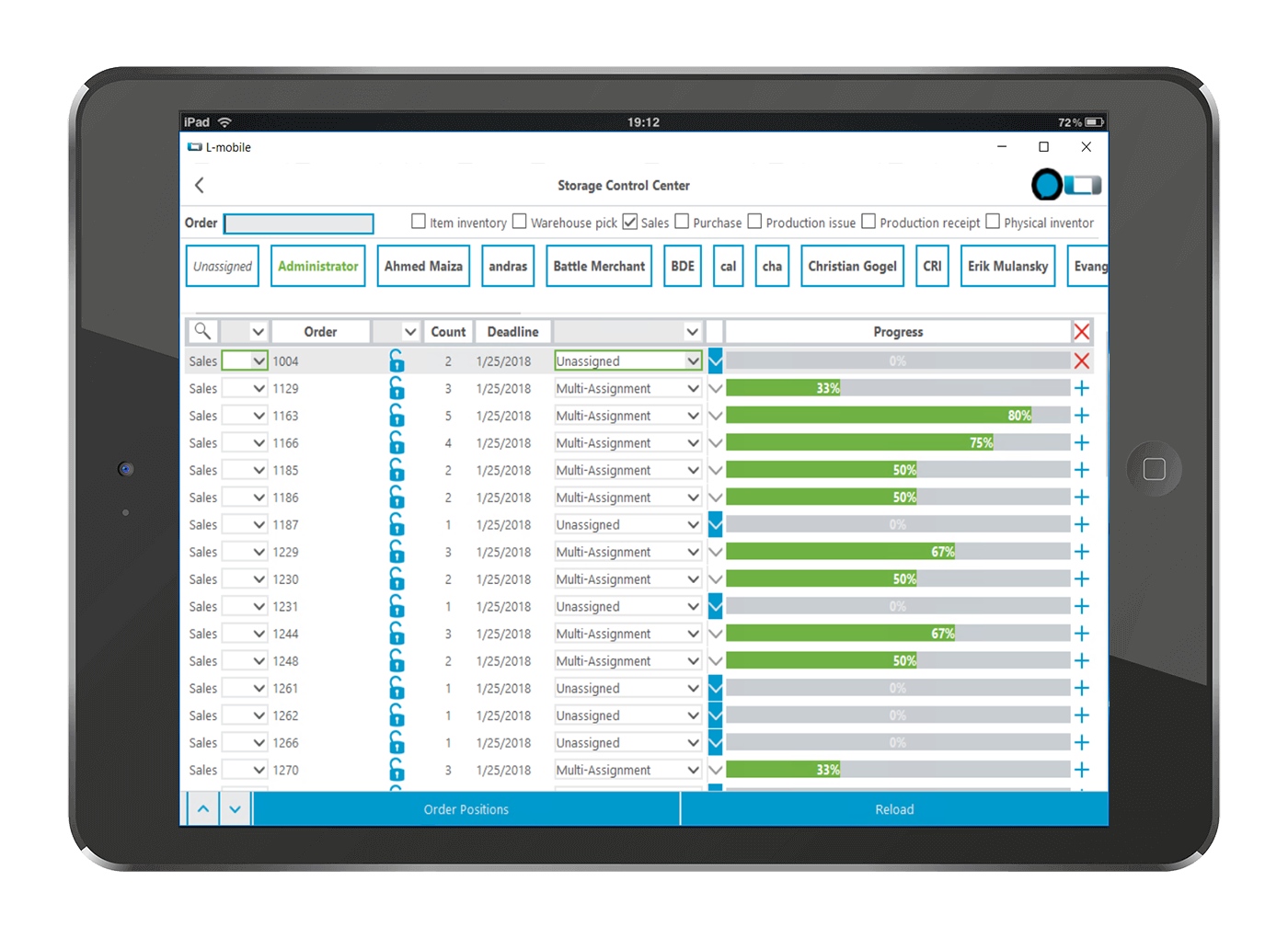Expand Multi-Assignment dropdown for order 1166
The height and width of the screenshot is (938, 1288).
point(693,443)
